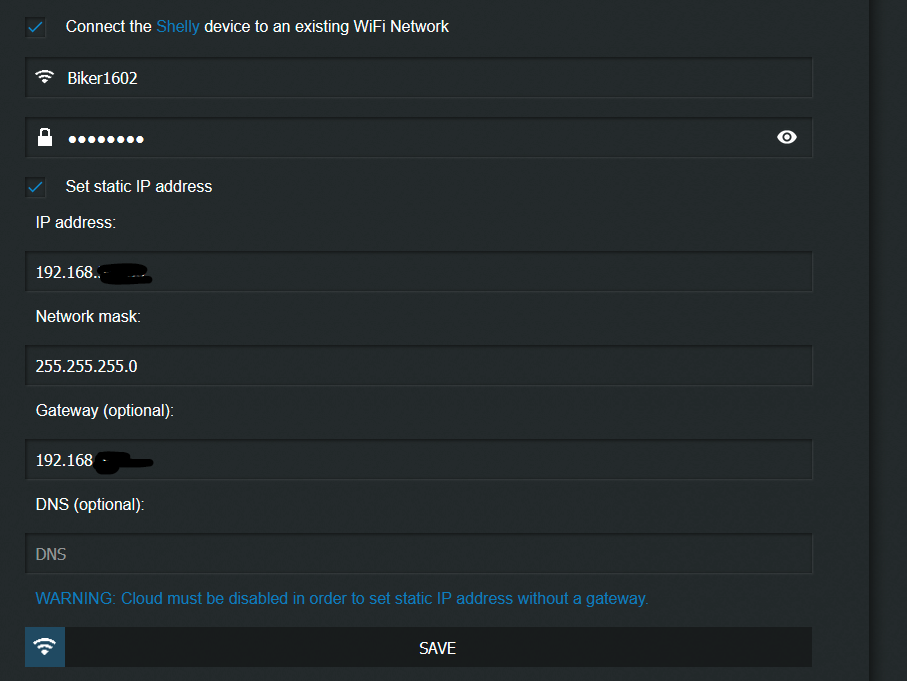Click the Network mask field 255.255.255.0

[419, 366]
